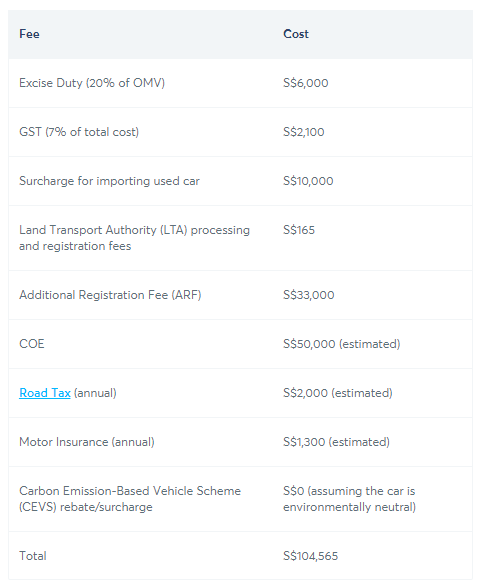
Task: Click the Fee column header
Action: [x=29, y=34]
